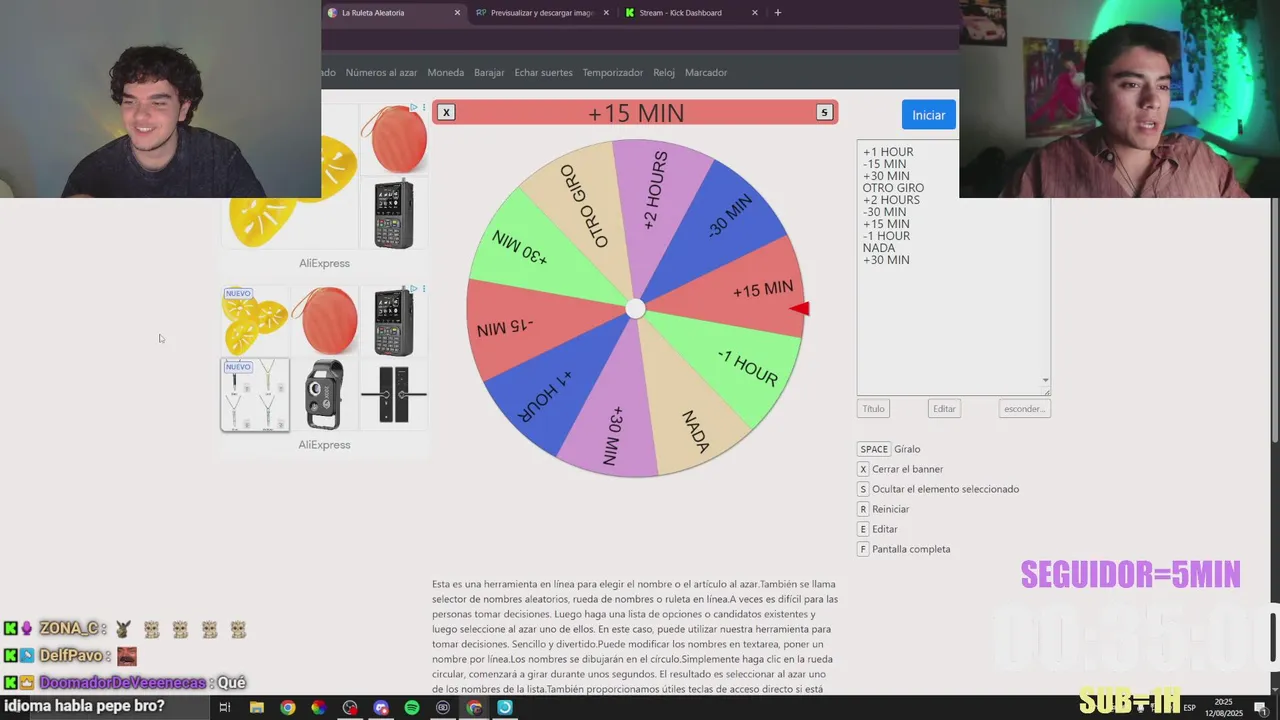
Task: Click the -1 HOUR green wheel segment
Action: click(x=748, y=368)
